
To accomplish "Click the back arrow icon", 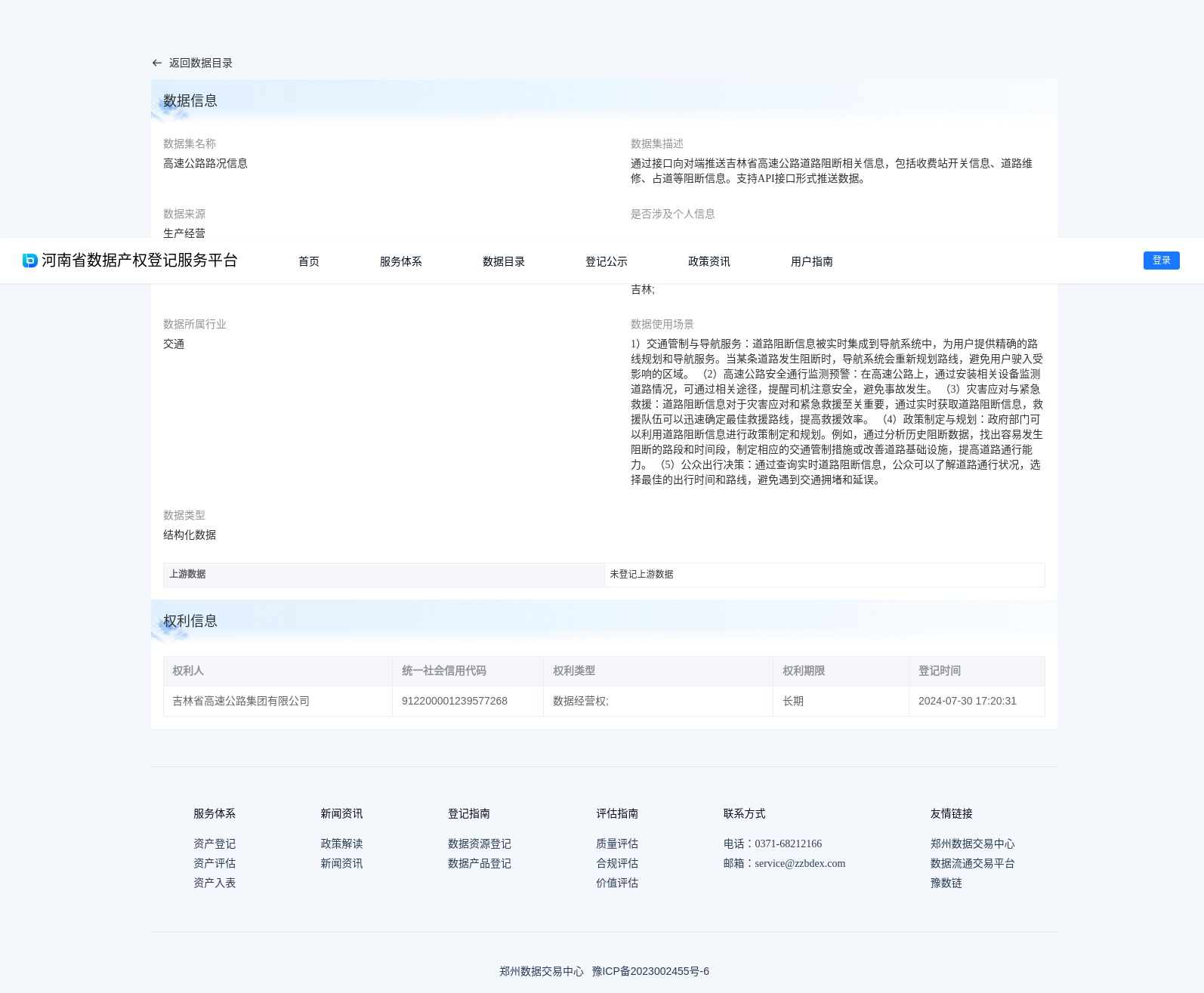I will click(x=157, y=63).
